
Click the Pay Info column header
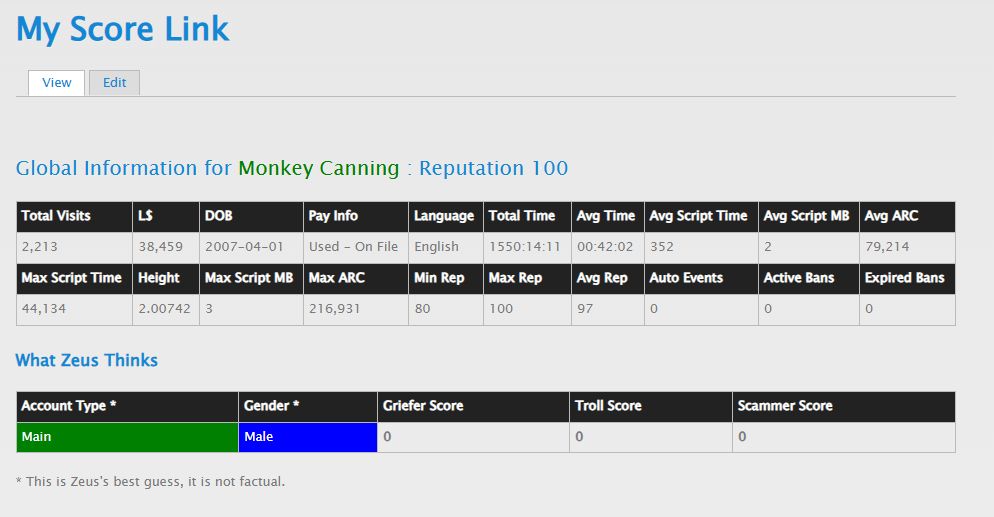pos(356,217)
